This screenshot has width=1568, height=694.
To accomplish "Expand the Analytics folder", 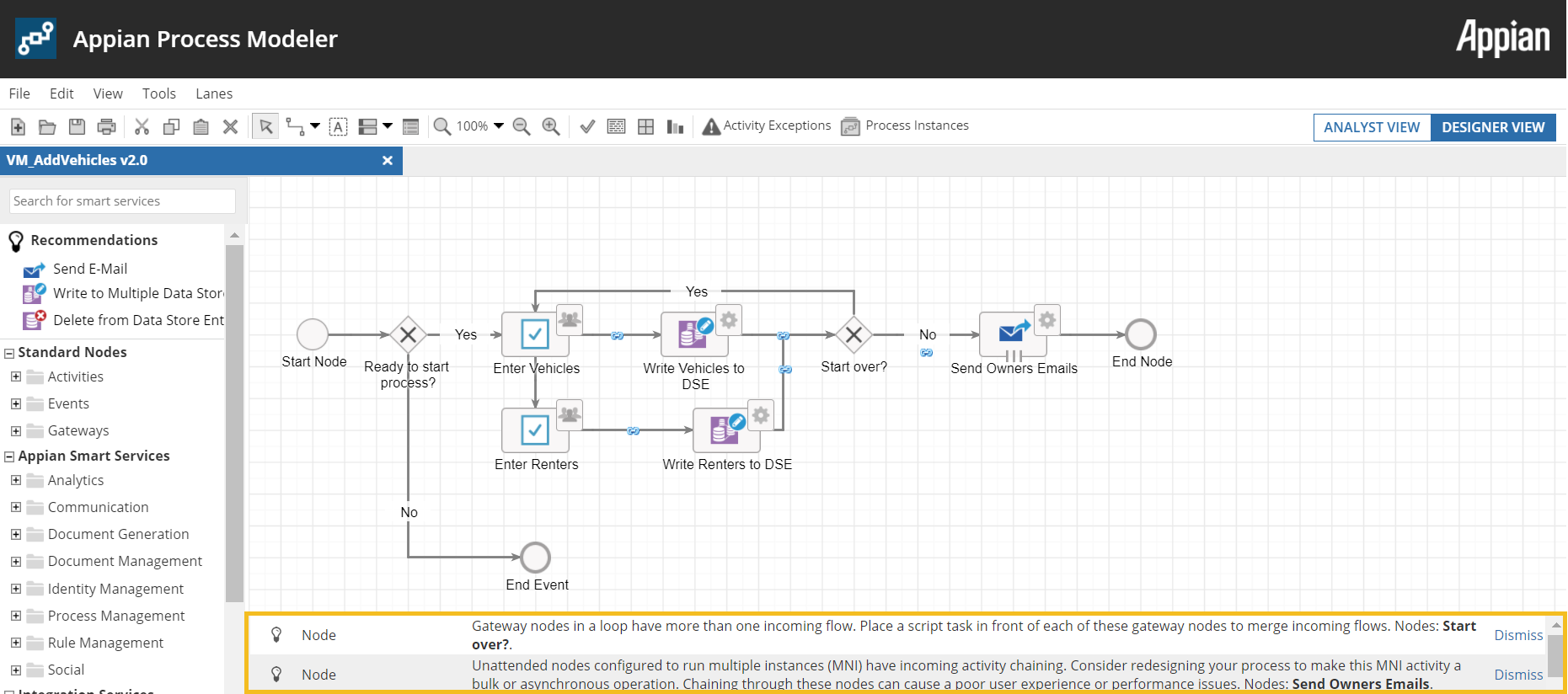I will [16, 480].
